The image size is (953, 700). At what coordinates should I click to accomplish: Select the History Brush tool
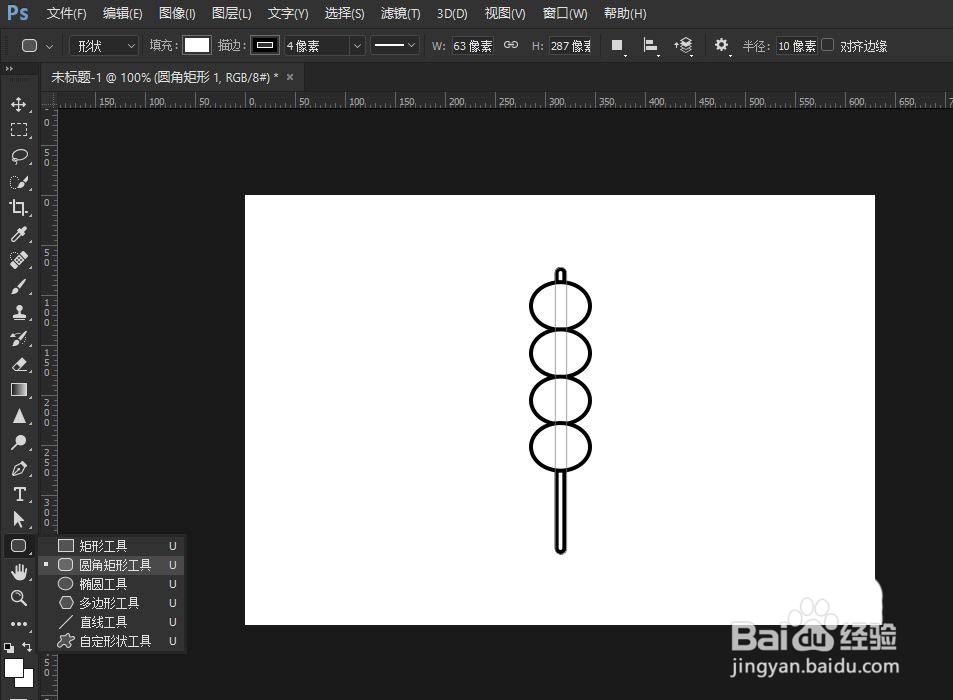19,338
